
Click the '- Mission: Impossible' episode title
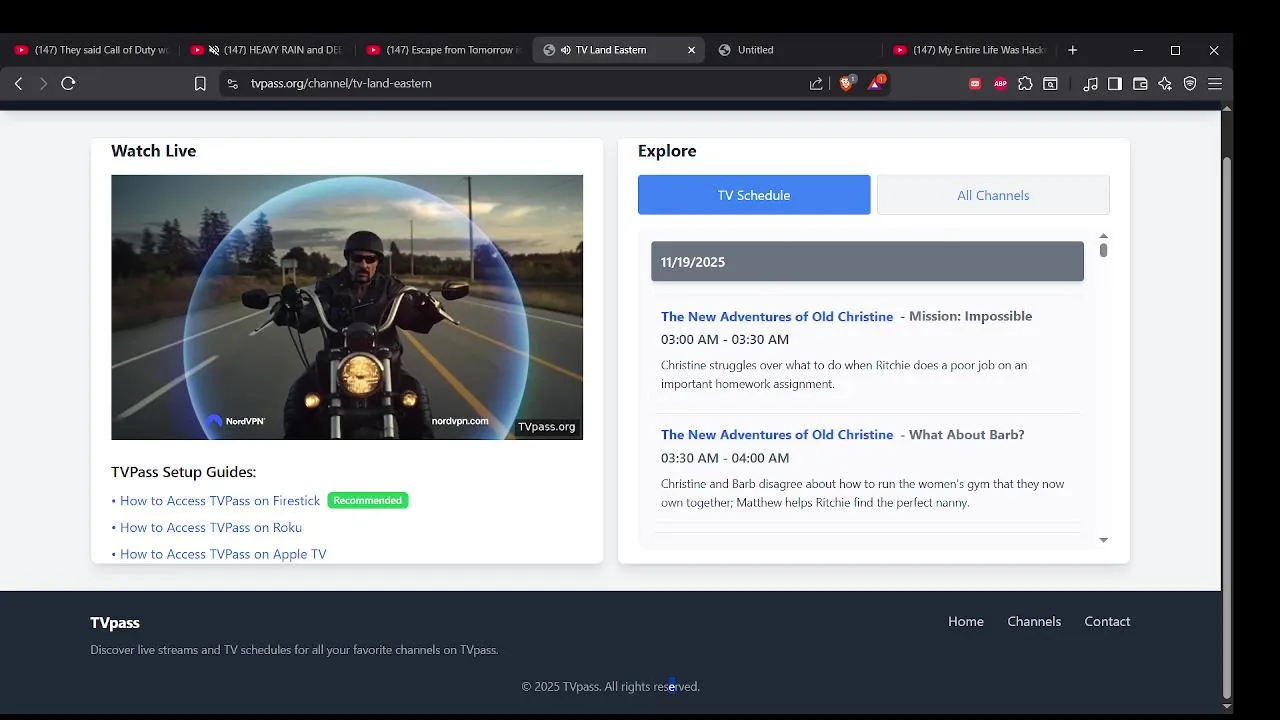[966, 316]
